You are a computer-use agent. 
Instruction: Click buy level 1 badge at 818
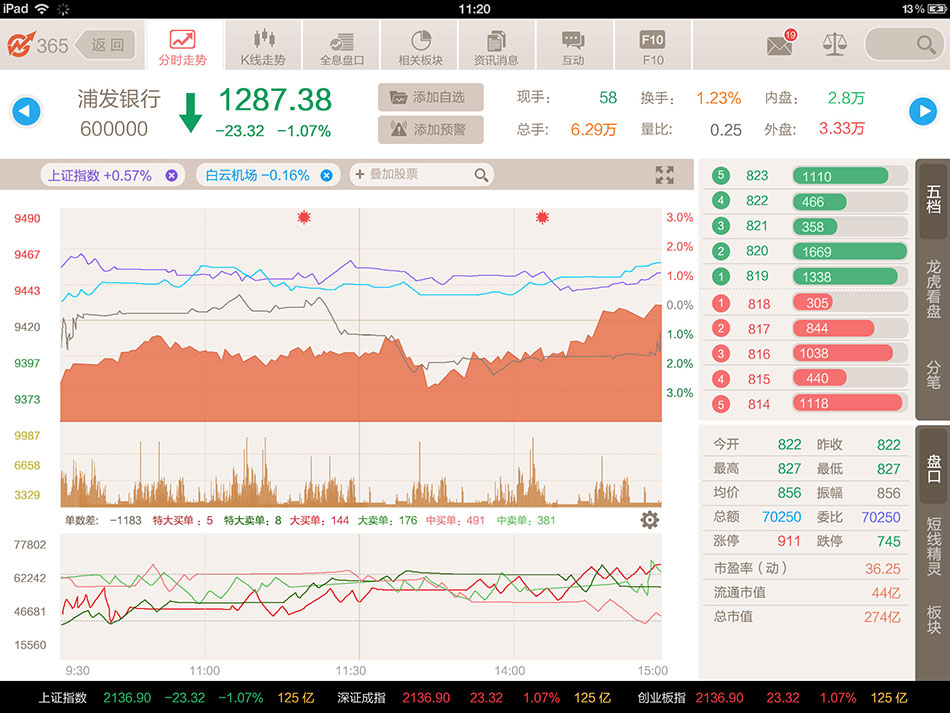[720, 303]
